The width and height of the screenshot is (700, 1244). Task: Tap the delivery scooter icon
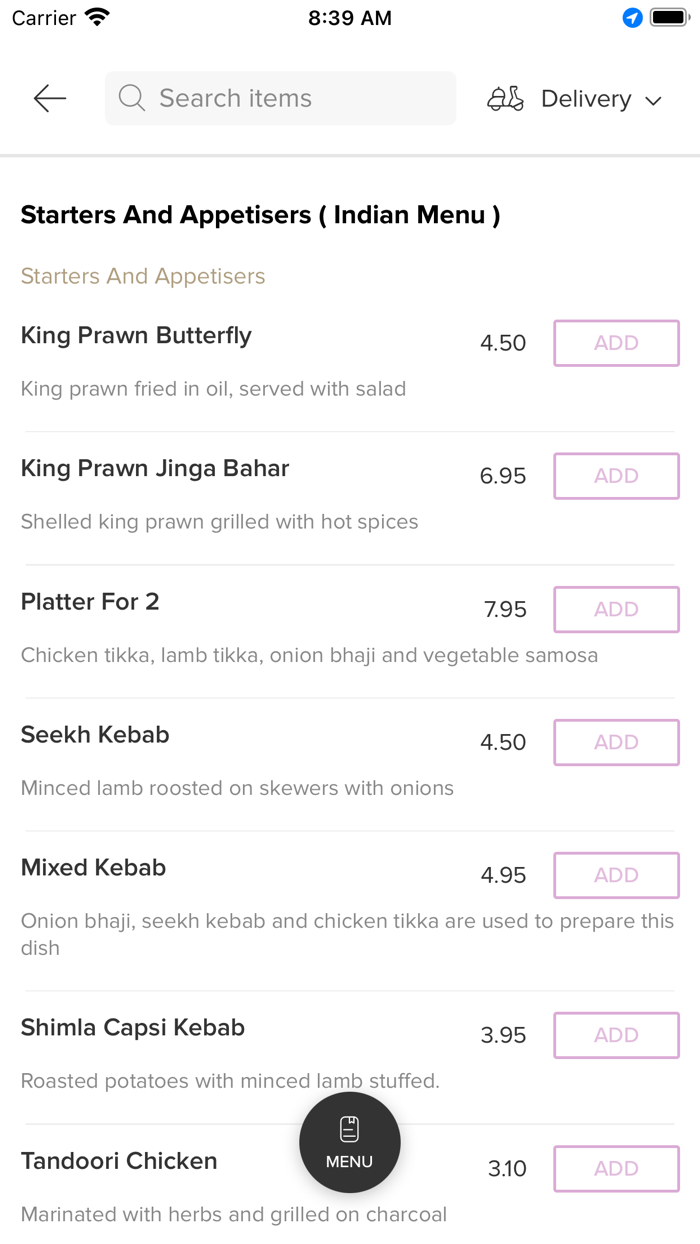coord(505,98)
